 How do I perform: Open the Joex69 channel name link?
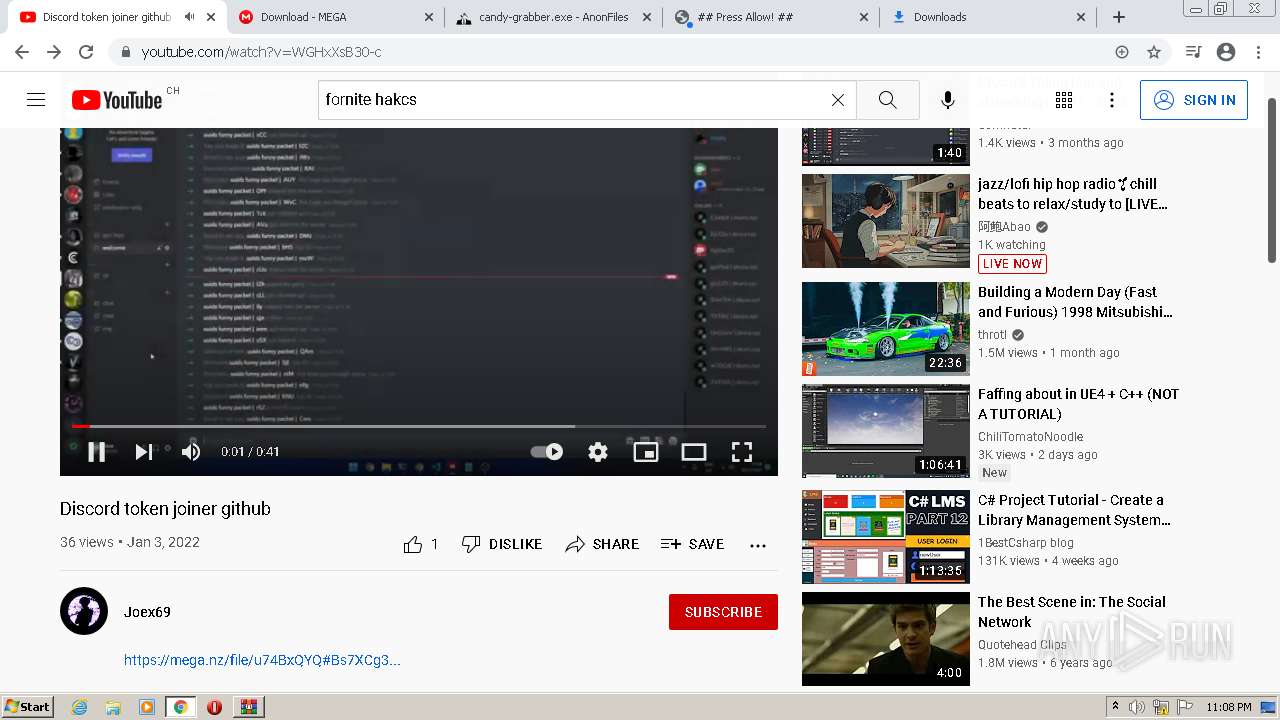click(x=147, y=612)
